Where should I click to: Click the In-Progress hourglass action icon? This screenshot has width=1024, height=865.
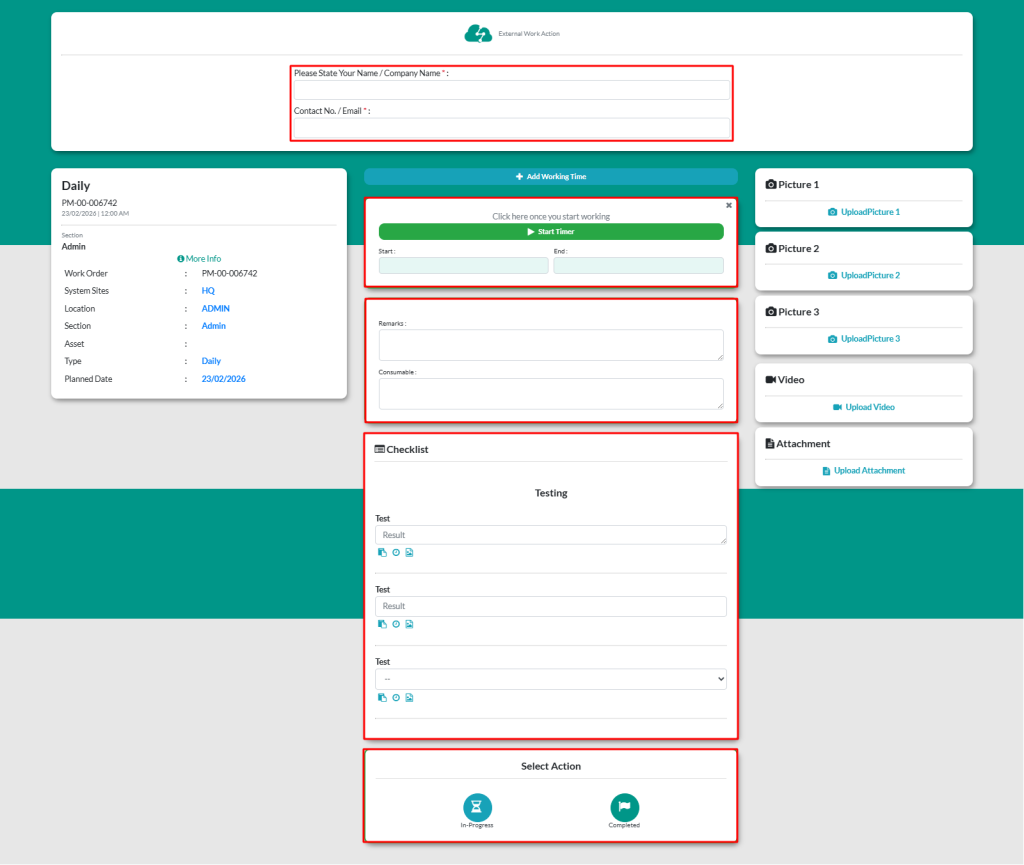pos(477,807)
